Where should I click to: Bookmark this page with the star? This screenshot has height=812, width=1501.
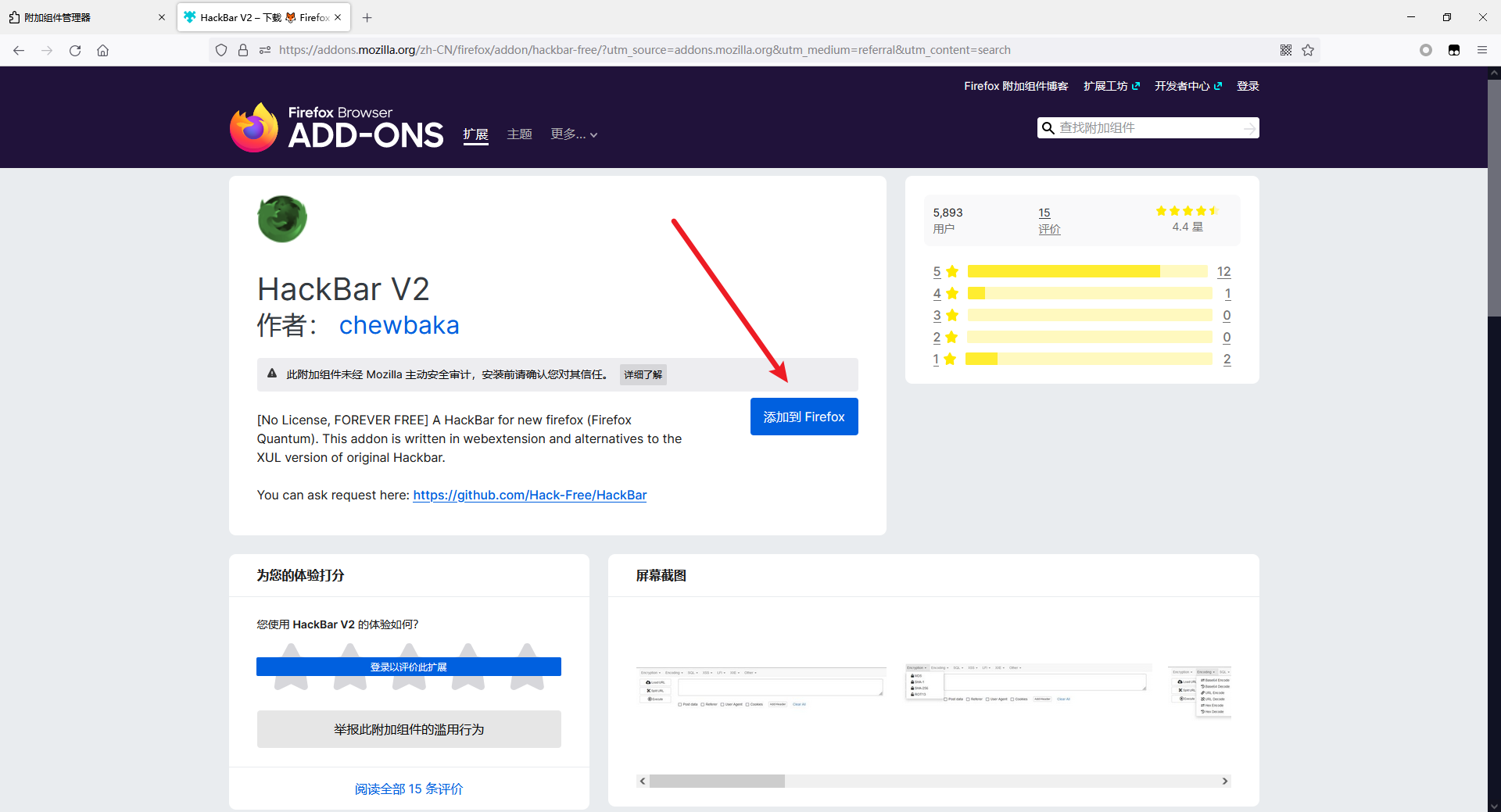tap(1308, 50)
